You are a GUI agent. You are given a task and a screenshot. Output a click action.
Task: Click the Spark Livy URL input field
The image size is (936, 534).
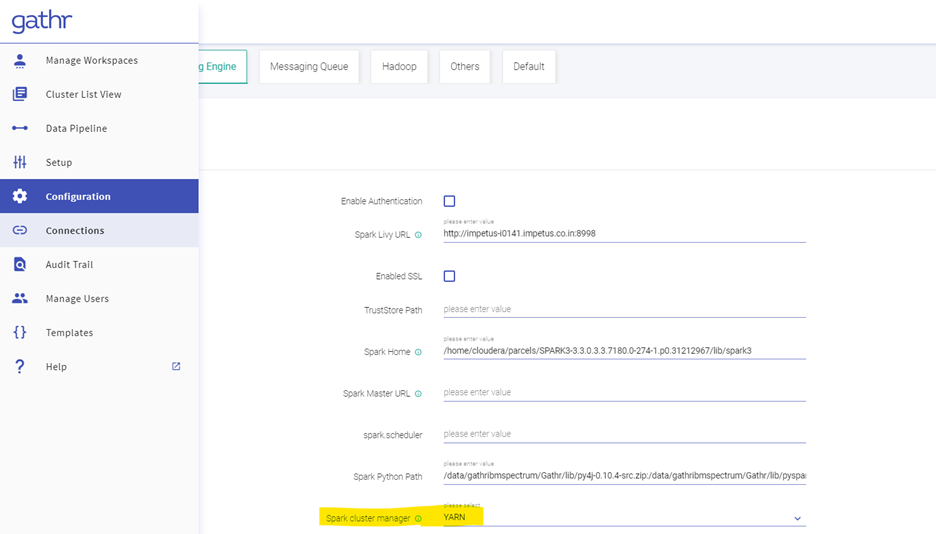(624, 234)
